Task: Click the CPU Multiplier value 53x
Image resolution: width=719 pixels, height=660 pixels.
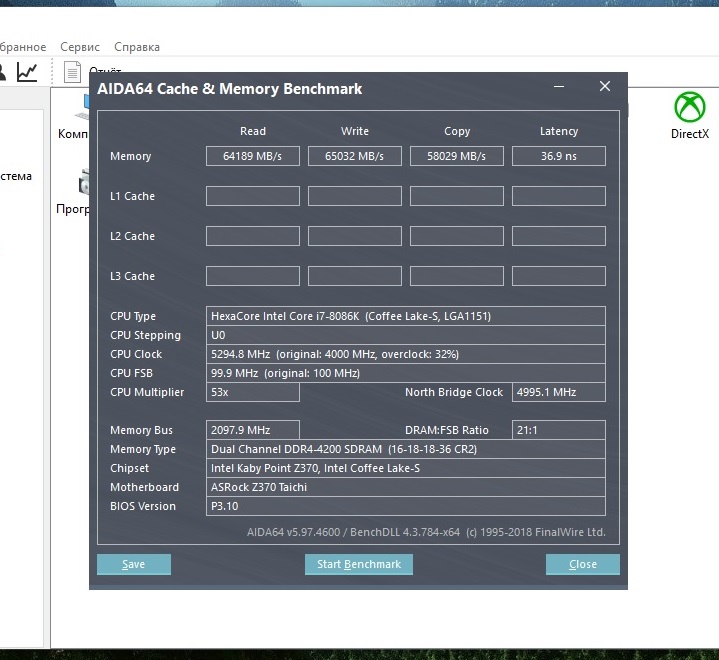Action: coord(253,392)
